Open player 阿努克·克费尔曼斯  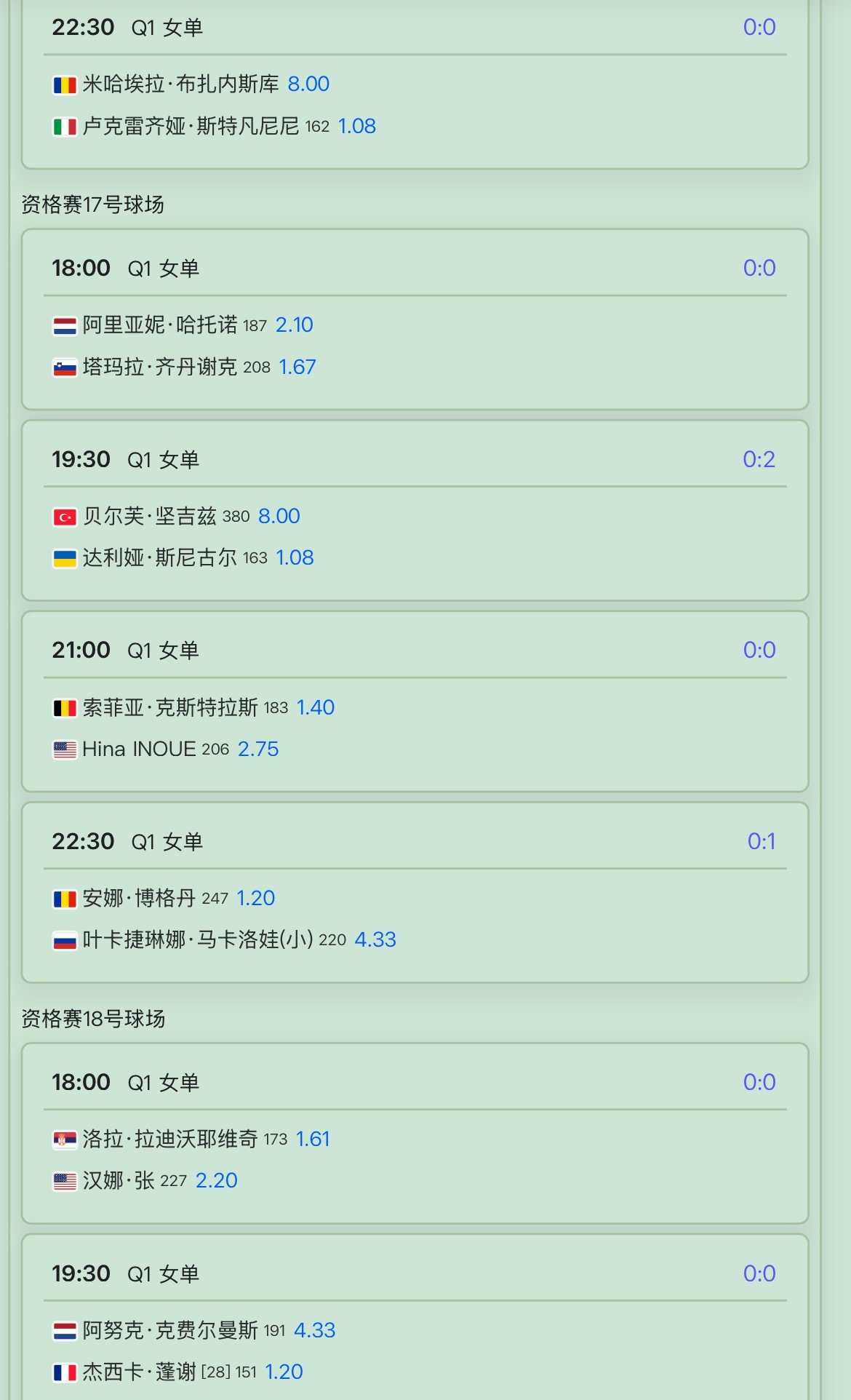point(170,1330)
